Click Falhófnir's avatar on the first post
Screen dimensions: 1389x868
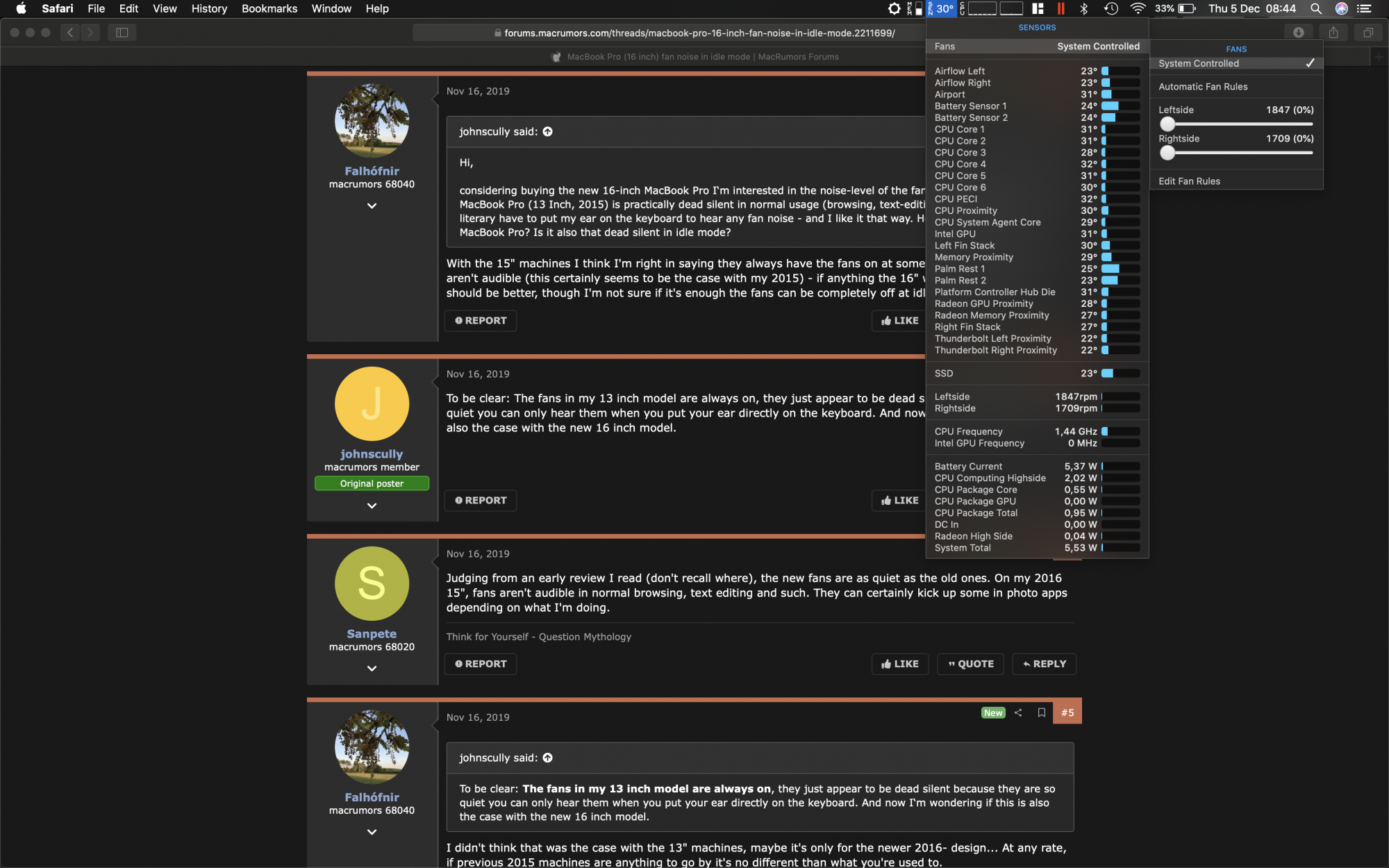pyautogui.click(x=372, y=121)
